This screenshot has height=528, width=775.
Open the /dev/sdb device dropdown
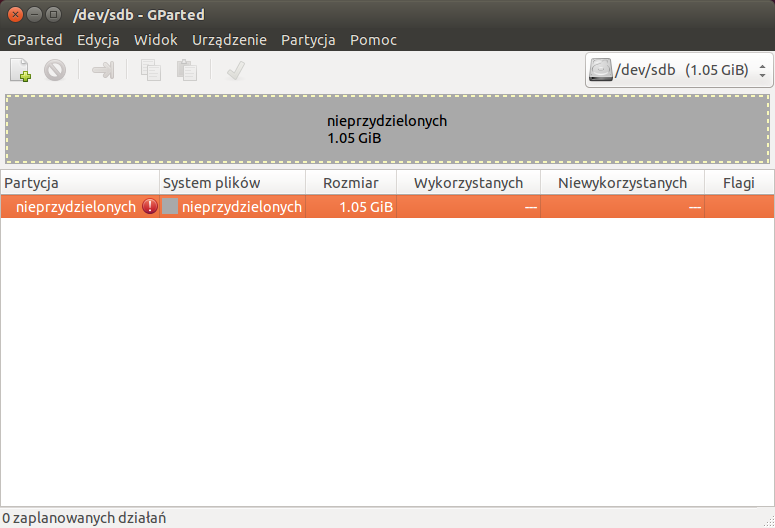point(679,70)
